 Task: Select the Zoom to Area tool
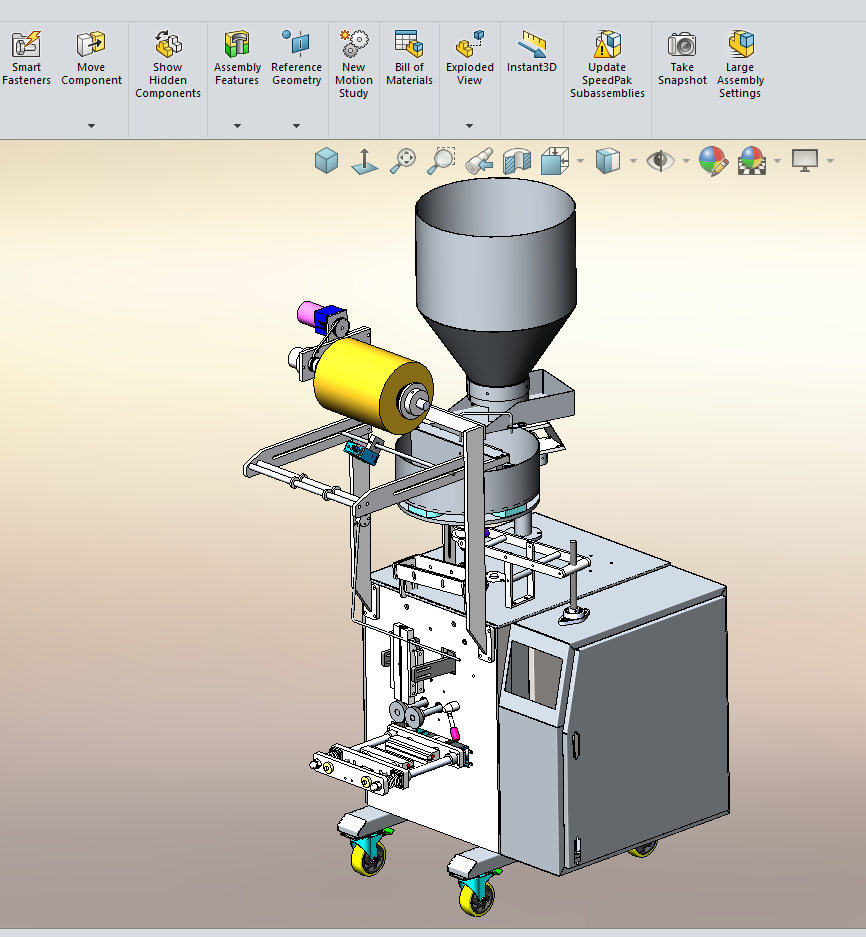click(x=441, y=161)
